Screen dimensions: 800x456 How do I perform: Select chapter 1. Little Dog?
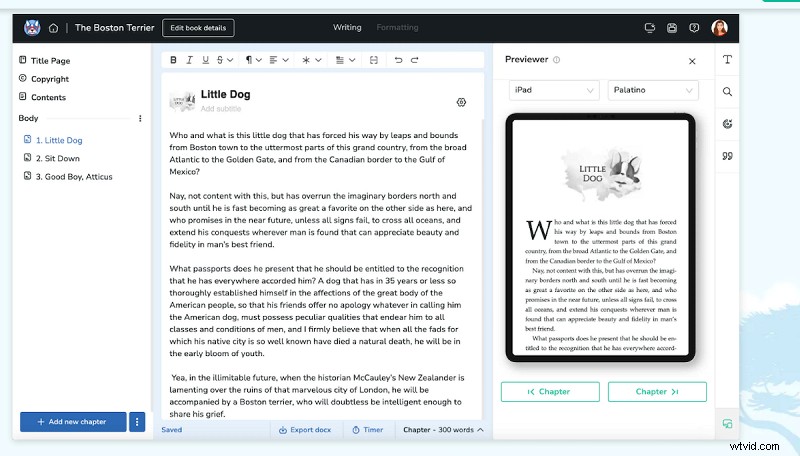tap(53, 140)
